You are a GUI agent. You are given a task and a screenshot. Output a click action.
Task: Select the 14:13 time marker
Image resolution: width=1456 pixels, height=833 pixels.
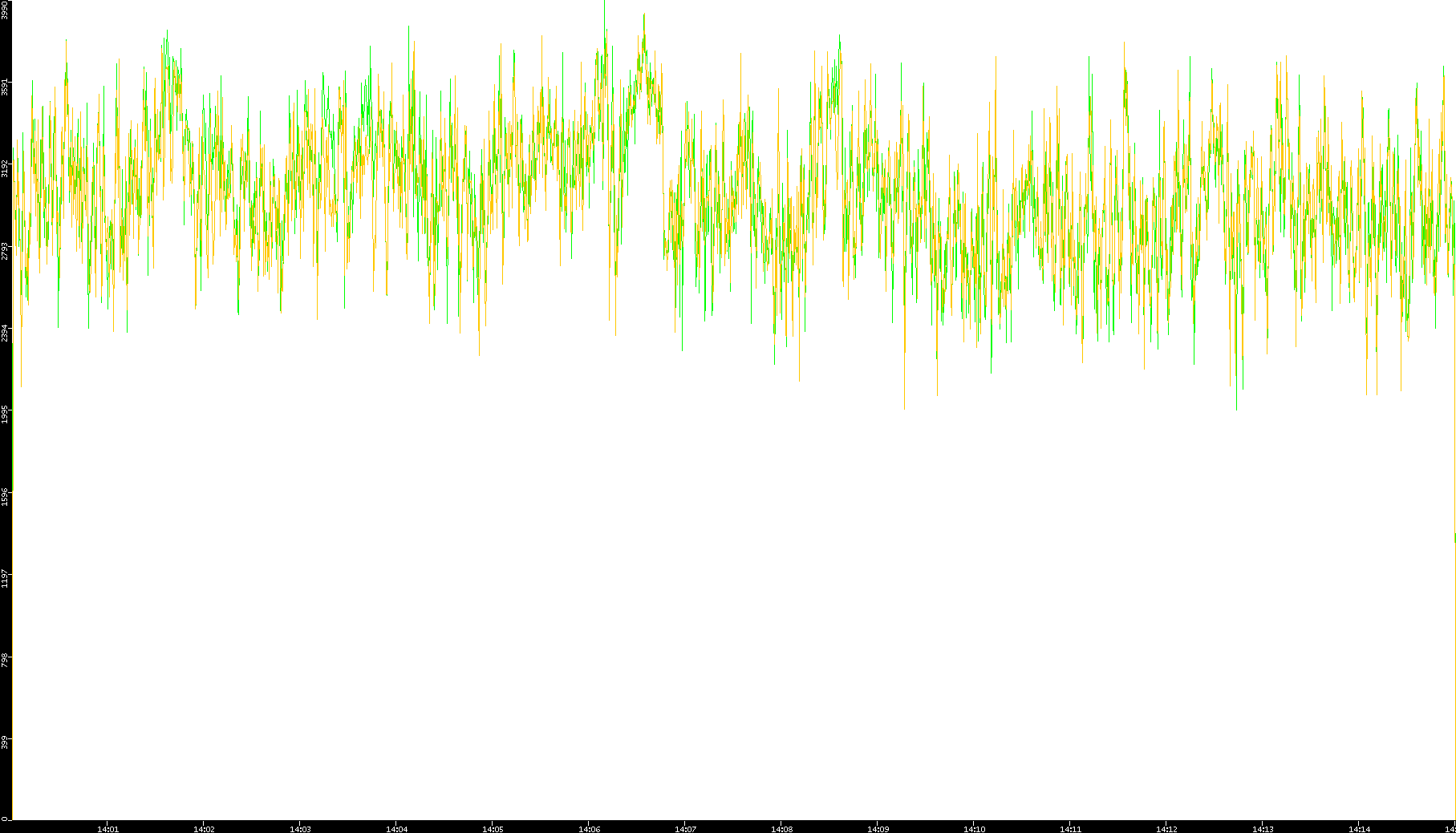(1263, 828)
